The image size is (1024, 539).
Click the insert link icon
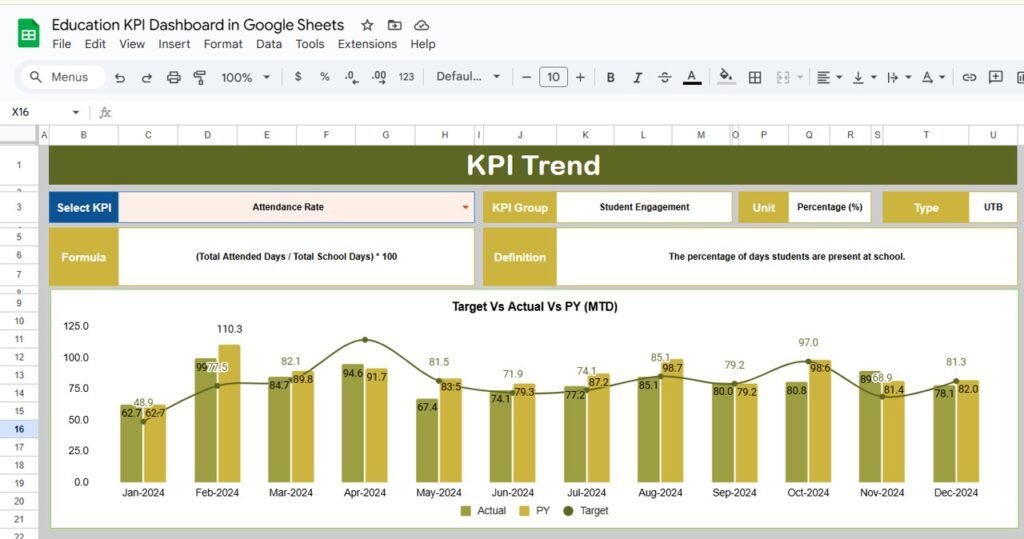969,77
